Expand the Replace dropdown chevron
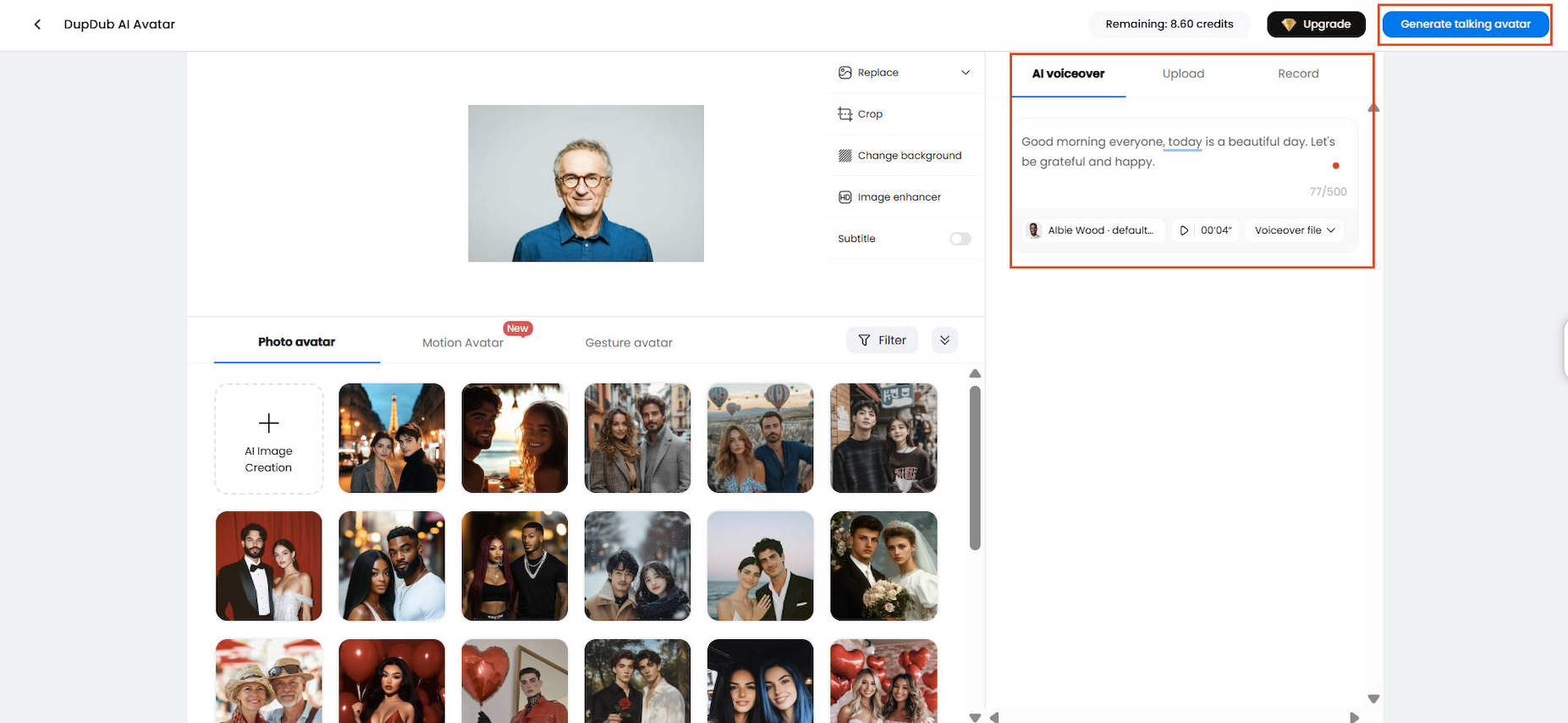The image size is (1568, 723). (966, 73)
